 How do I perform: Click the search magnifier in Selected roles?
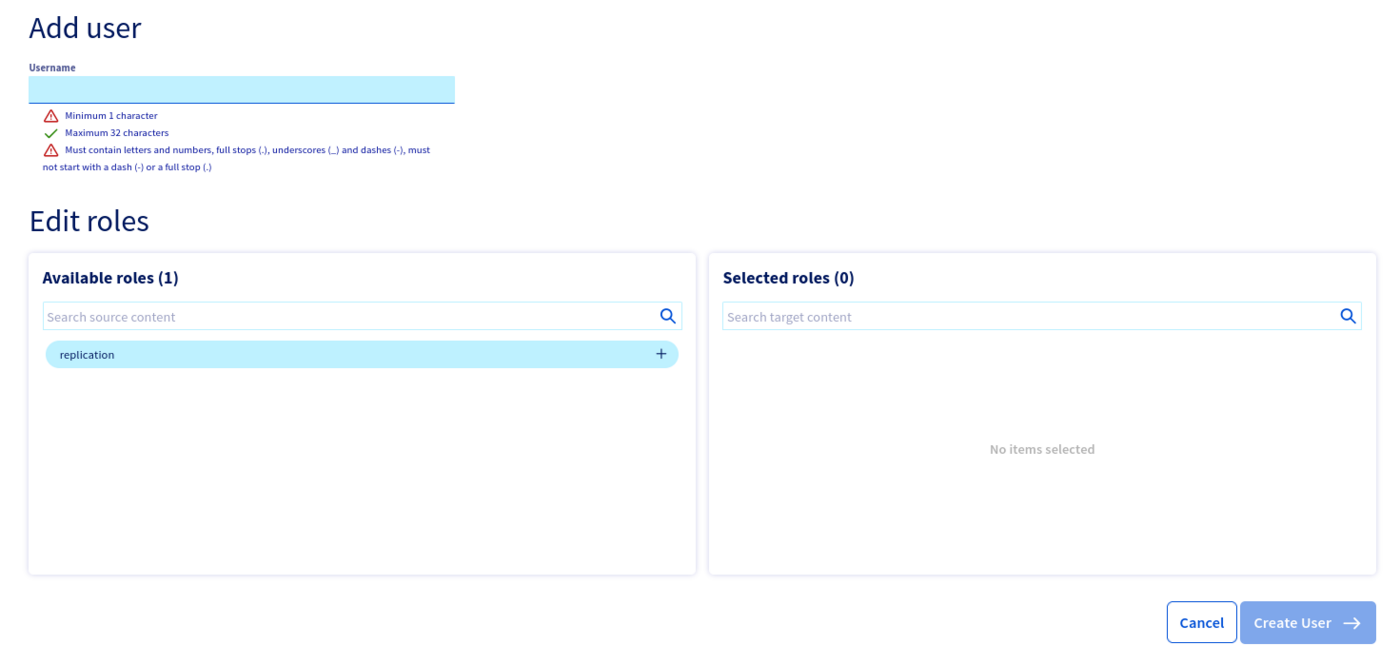pyautogui.click(x=1348, y=316)
